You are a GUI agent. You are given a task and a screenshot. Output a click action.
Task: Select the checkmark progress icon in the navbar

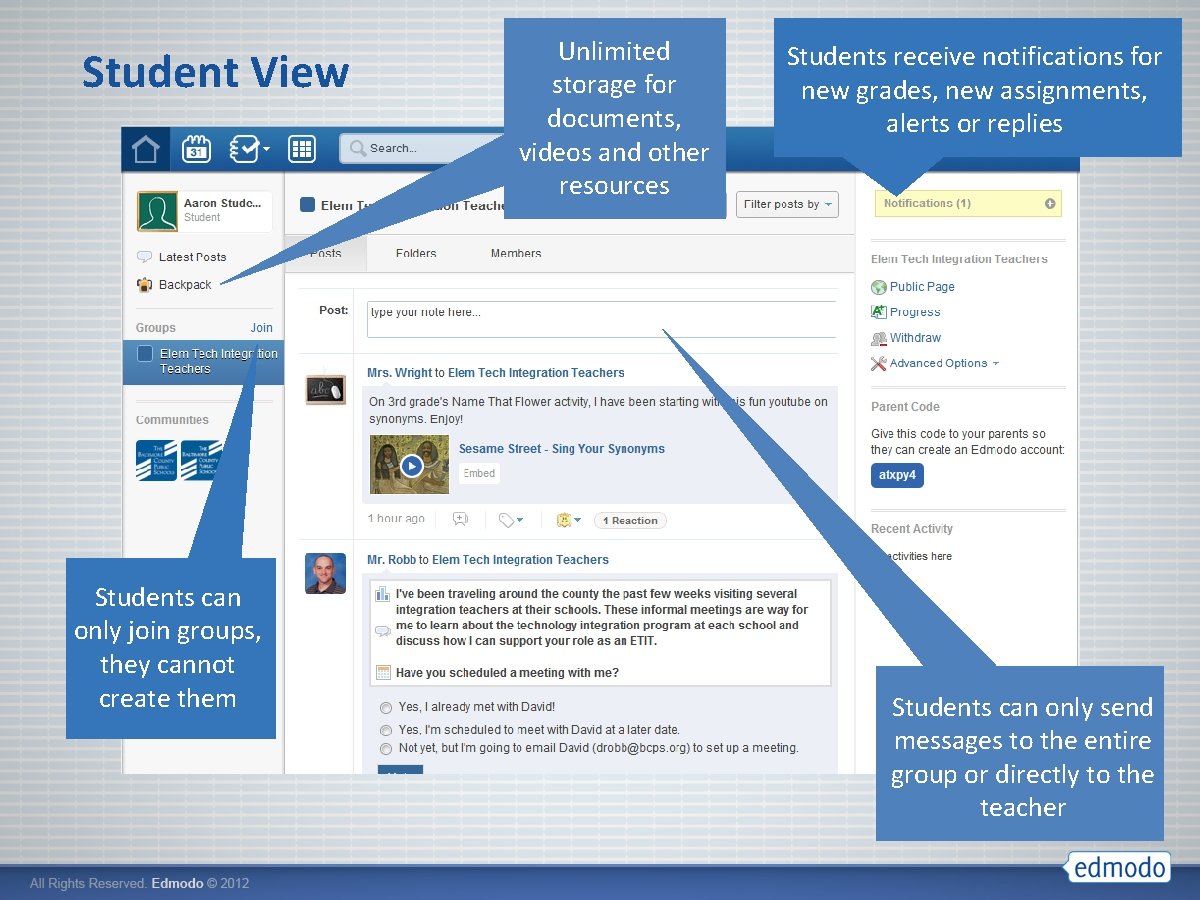243,148
